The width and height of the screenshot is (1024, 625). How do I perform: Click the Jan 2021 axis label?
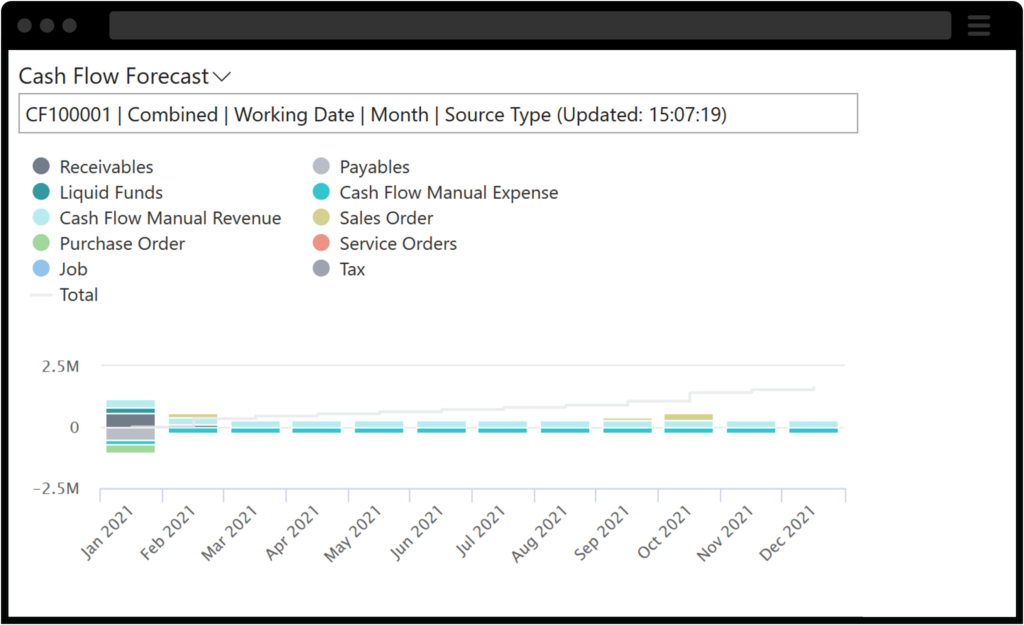(x=107, y=532)
